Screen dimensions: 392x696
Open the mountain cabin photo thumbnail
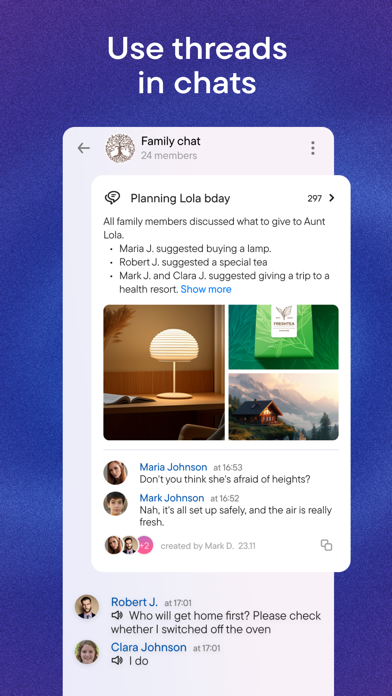click(284, 407)
